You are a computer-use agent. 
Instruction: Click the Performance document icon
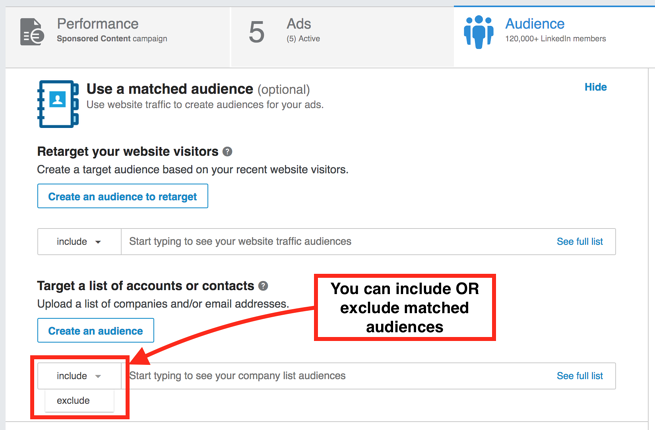coord(32,32)
